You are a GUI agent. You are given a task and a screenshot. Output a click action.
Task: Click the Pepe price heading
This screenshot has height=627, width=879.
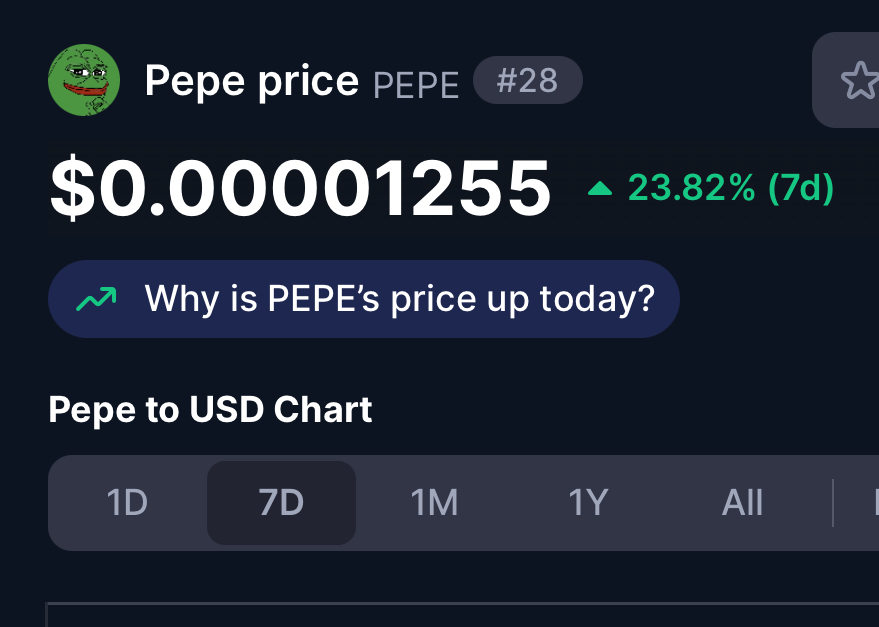pos(252,81)
